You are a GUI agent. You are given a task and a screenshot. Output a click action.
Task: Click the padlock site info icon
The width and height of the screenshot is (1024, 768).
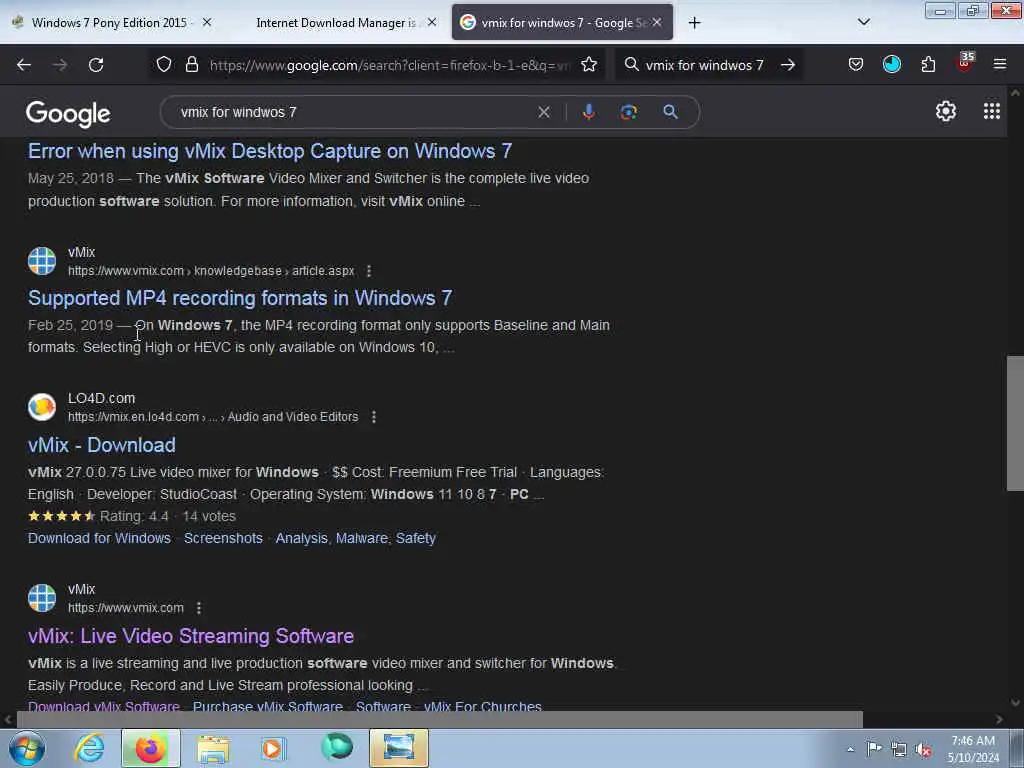(x=191, y=65)
